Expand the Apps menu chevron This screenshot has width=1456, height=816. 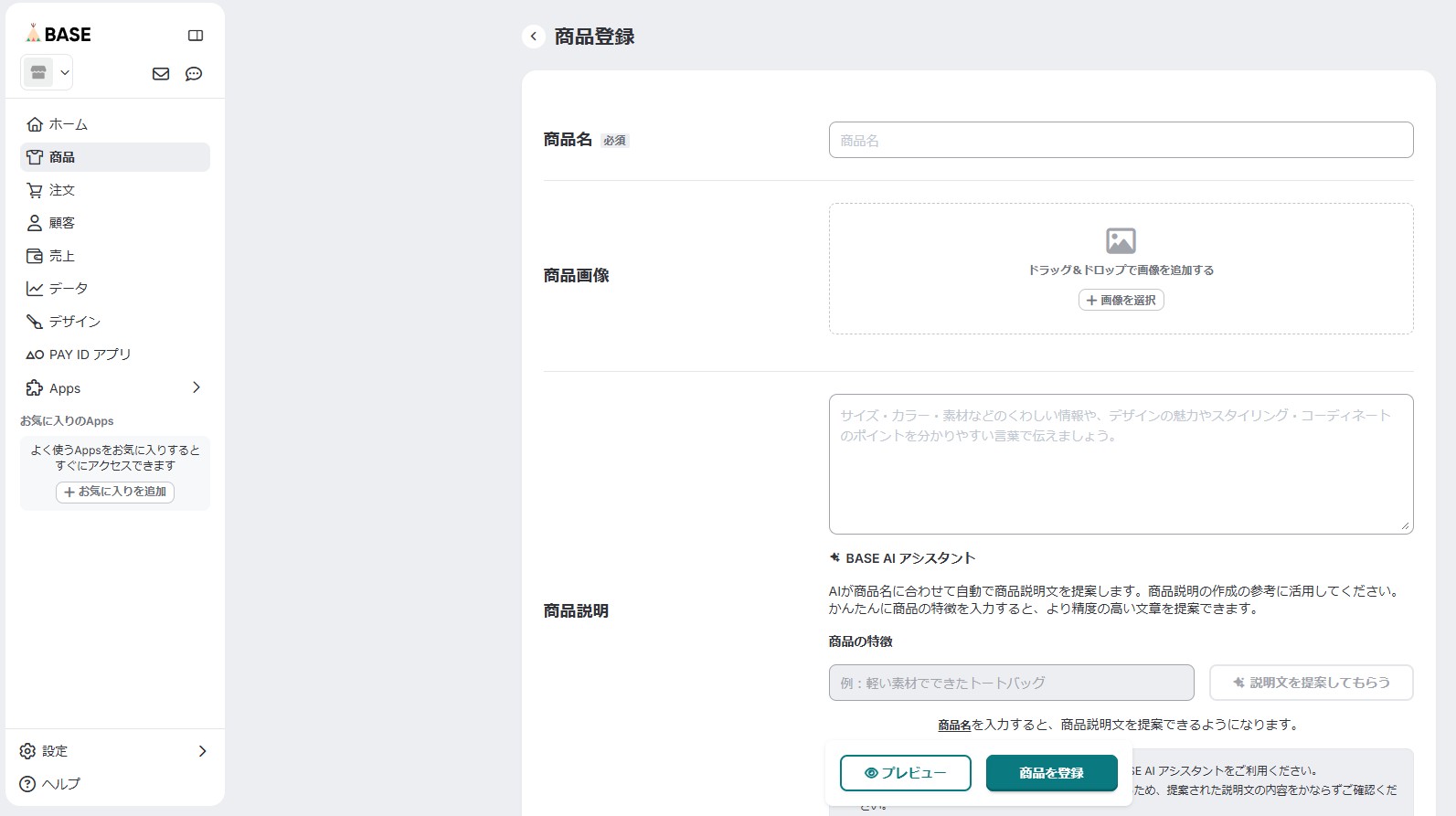point(197,387)
